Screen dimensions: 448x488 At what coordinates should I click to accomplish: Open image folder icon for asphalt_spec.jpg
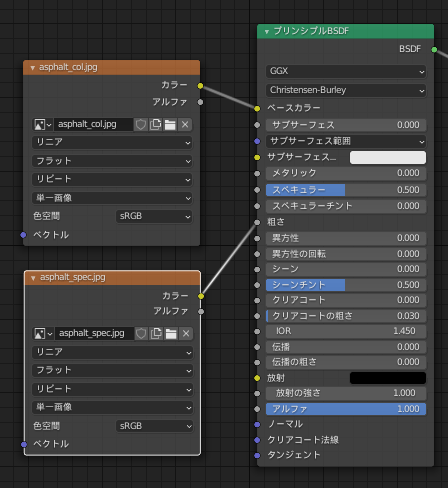171,333
